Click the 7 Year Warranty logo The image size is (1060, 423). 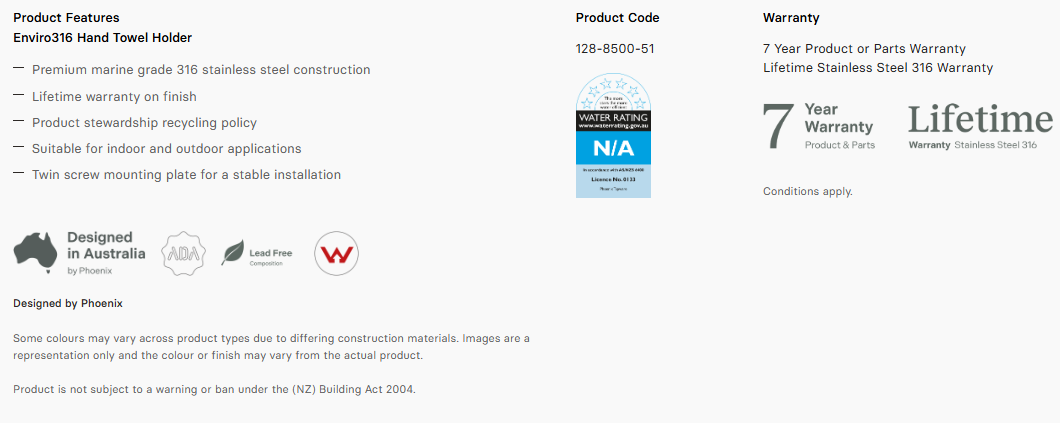click(818, 126)
